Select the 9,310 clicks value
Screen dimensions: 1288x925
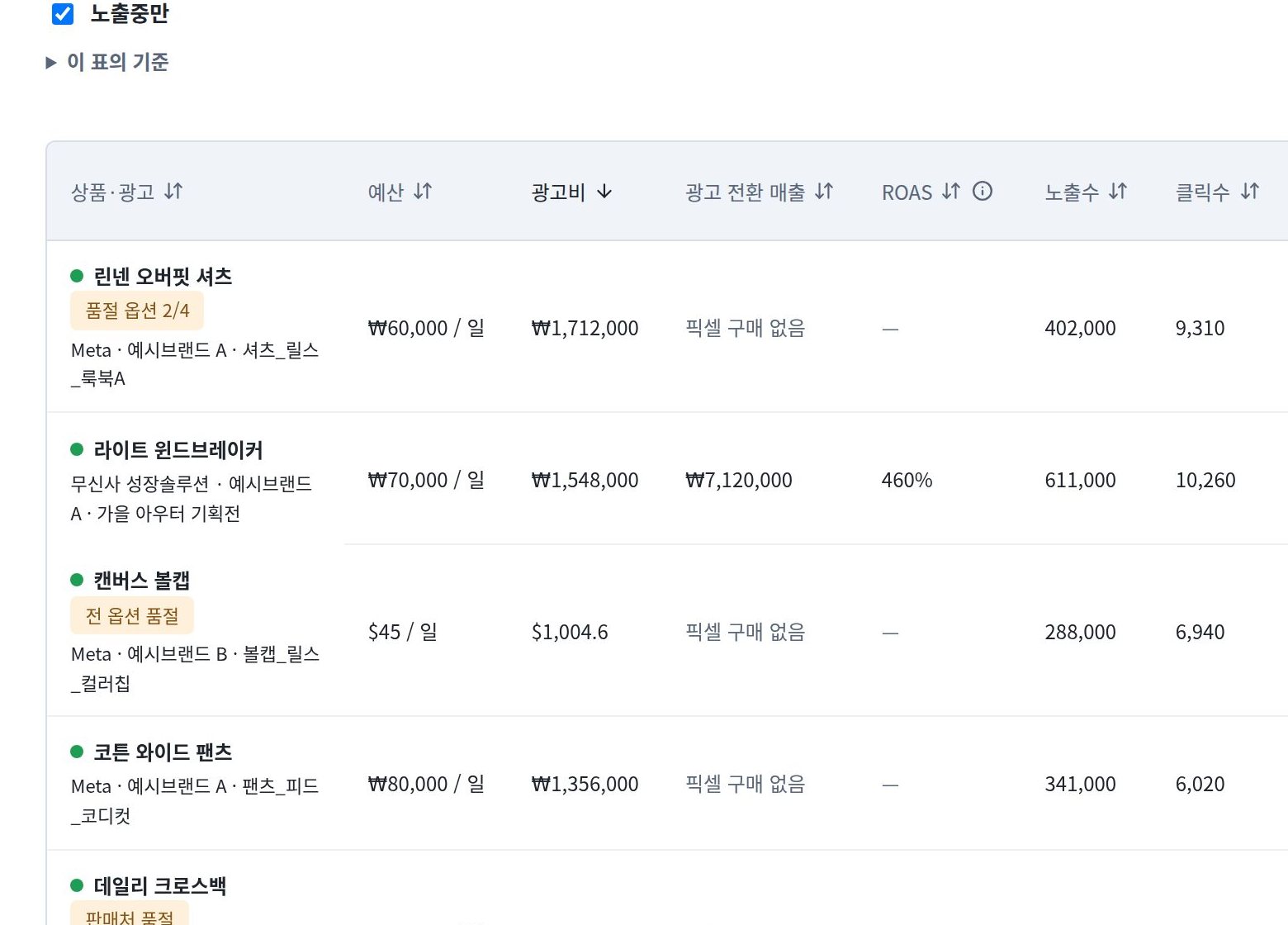click(1200, 328)
